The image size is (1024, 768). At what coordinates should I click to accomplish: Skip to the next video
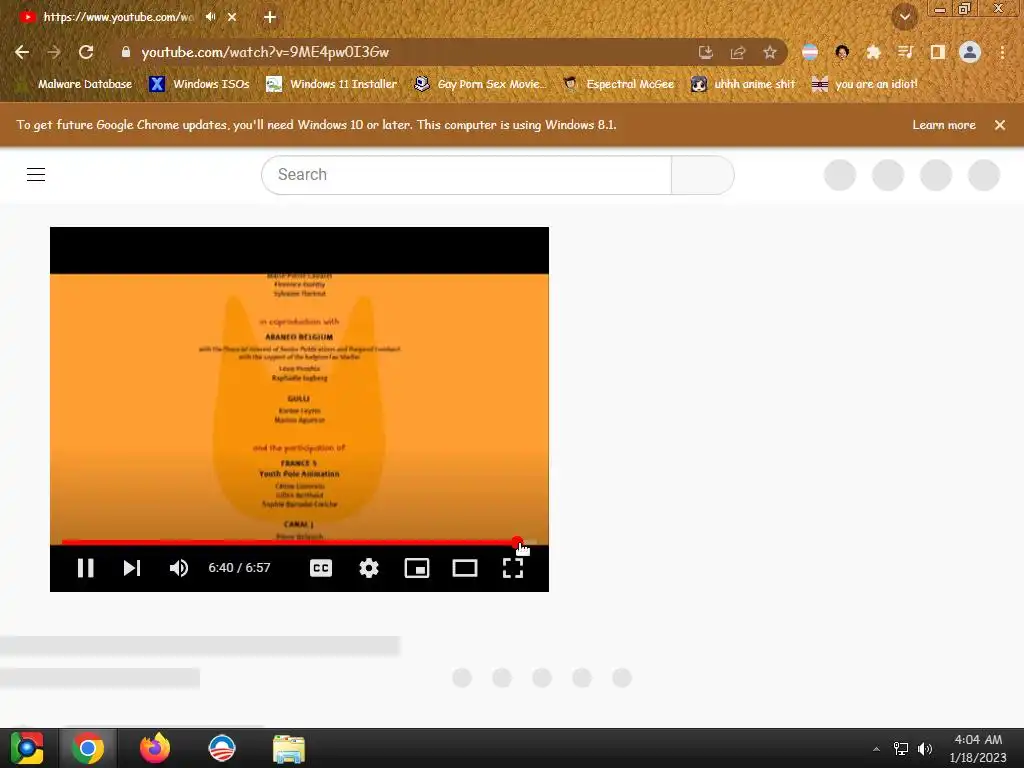point(132,568)
